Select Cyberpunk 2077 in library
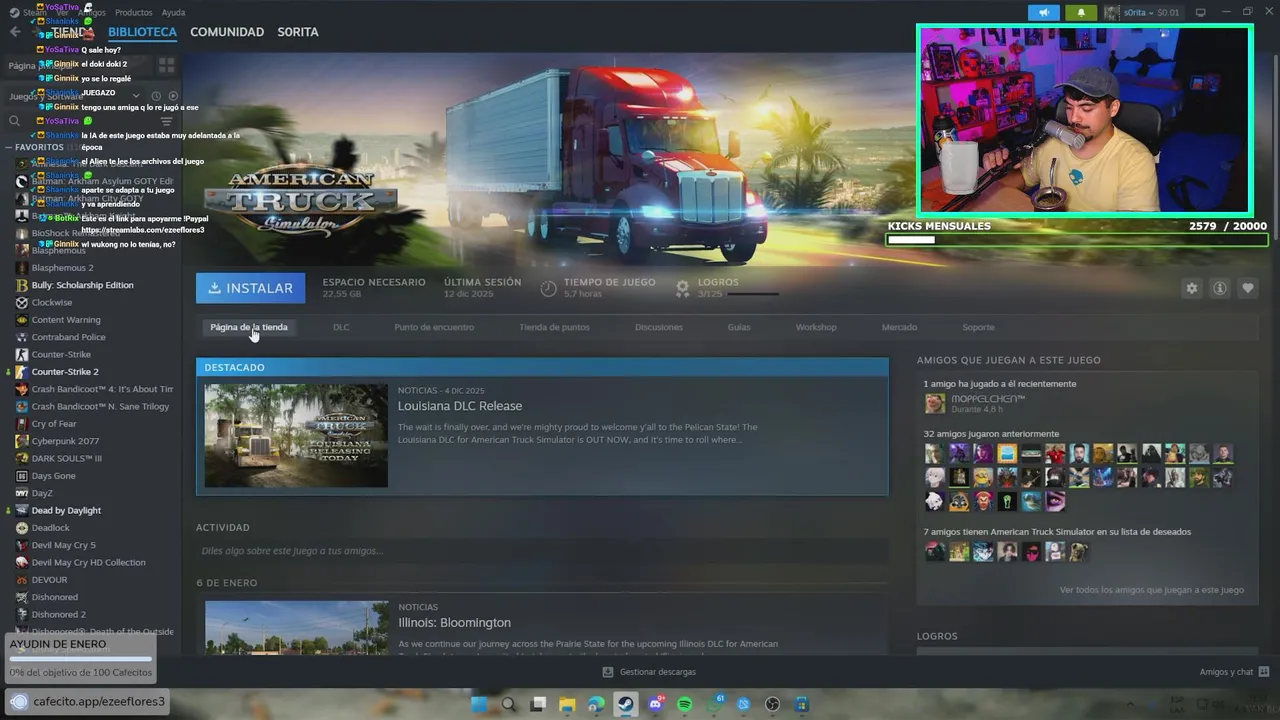The height and width of the screenshot is (720, 1280). pos(65,441)
